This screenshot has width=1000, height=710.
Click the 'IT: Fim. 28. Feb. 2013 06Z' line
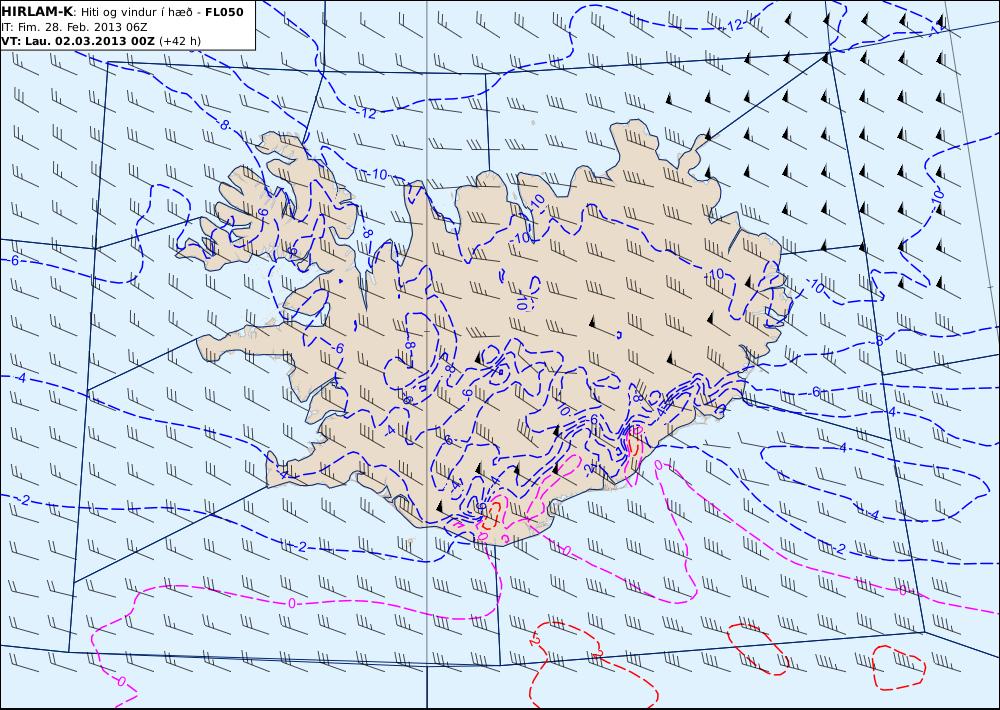(75, 27)
